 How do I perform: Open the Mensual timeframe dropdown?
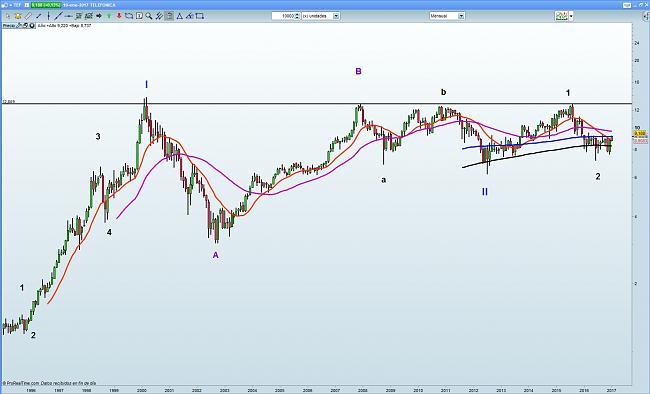pyautogui.click(x=447, y=16)
